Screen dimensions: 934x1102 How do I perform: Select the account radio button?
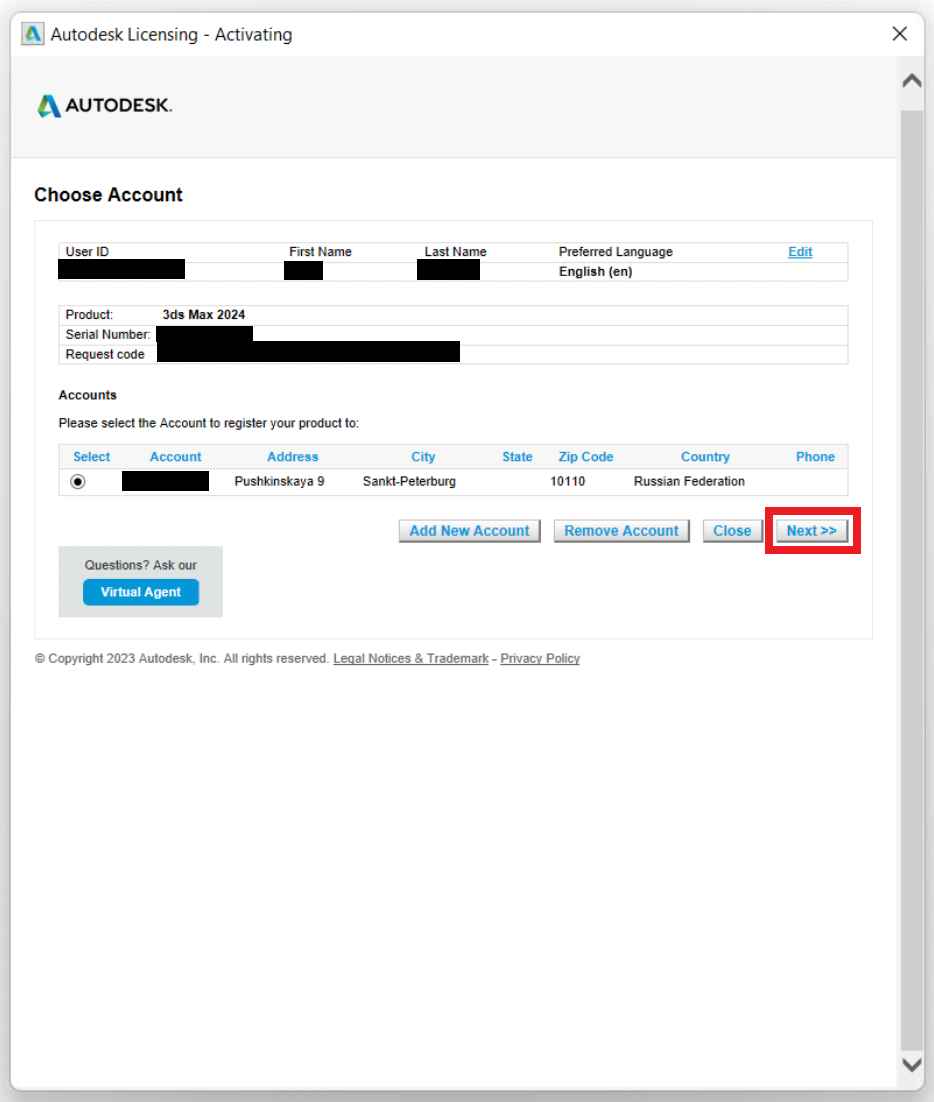tap(78, 482)
